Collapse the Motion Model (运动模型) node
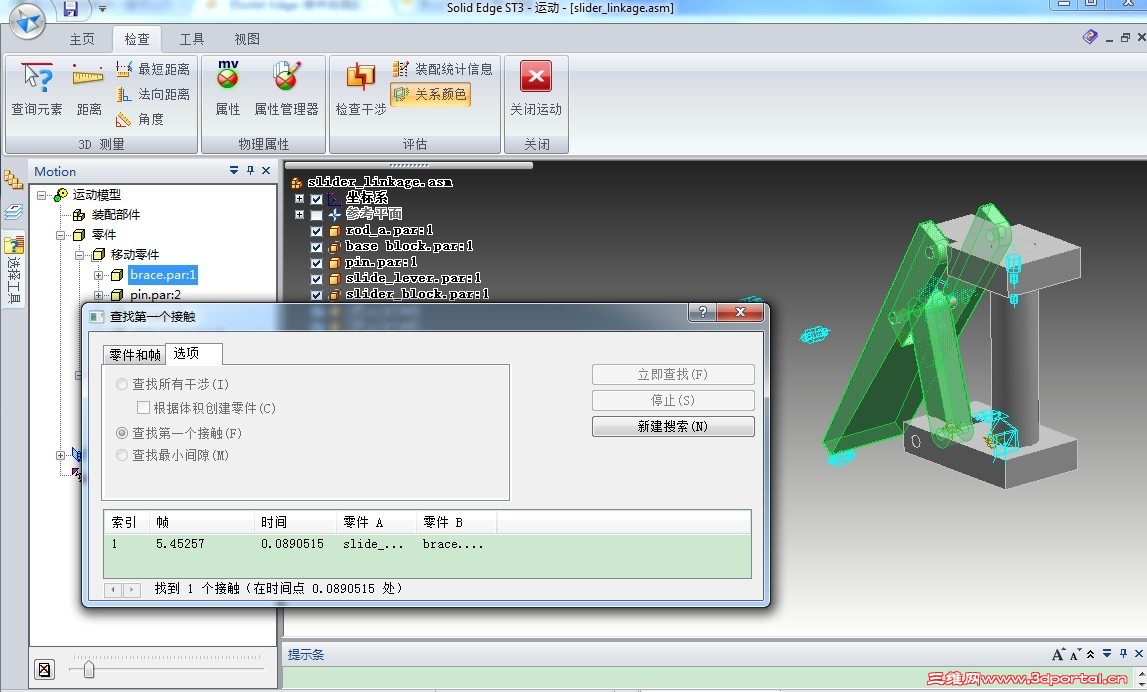Viewport: 1147px width, 692px height. click(42, 195)
